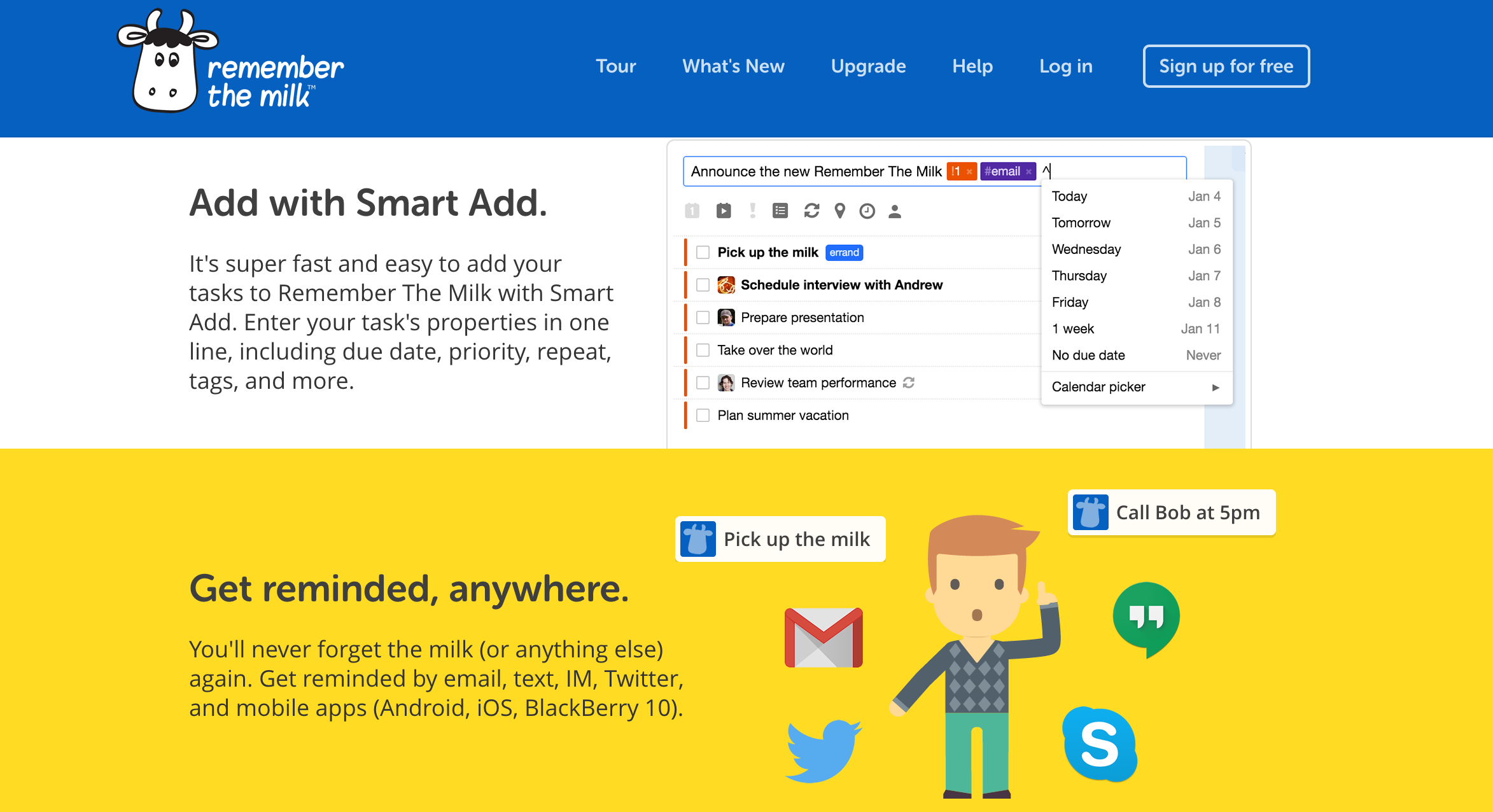Open the Tour page
This screenshot has width=1493, height=812.
pos(615,66)
